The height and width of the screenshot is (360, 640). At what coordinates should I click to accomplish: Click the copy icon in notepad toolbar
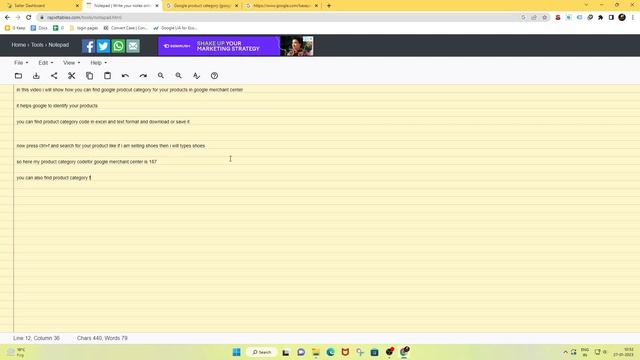point(89,76)
